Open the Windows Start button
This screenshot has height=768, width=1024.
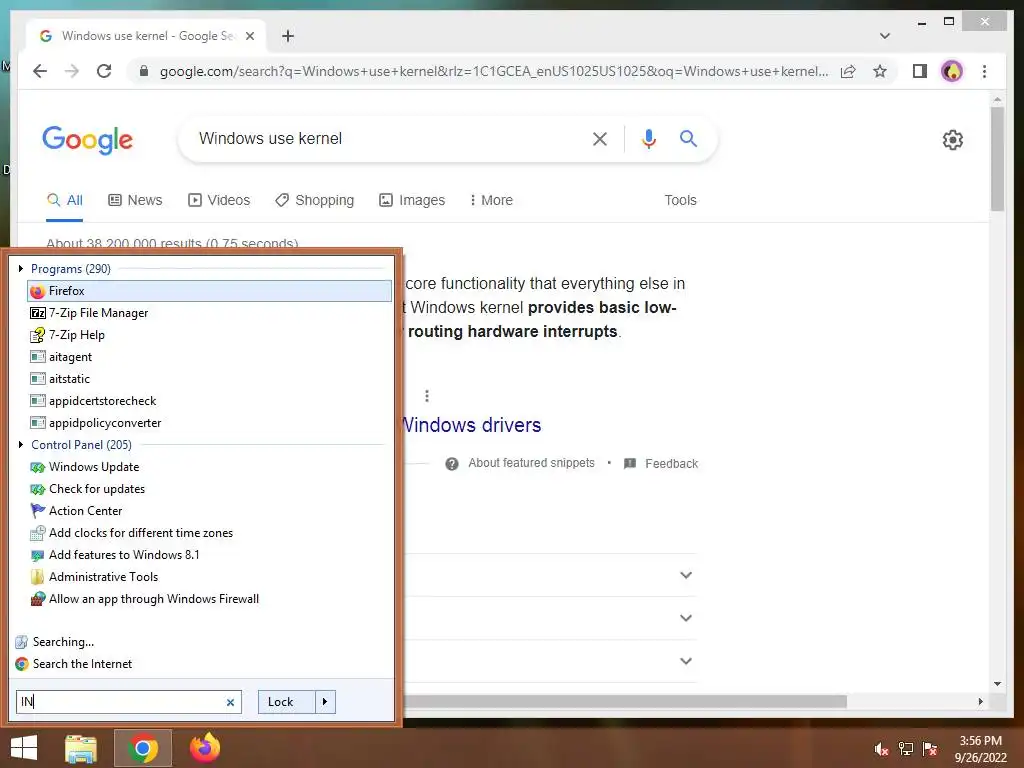24,748
